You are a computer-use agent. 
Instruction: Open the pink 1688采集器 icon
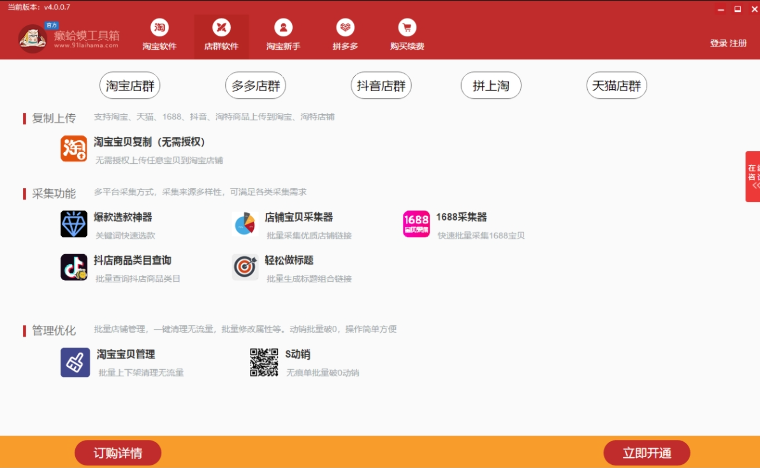(x=416, y=224)
